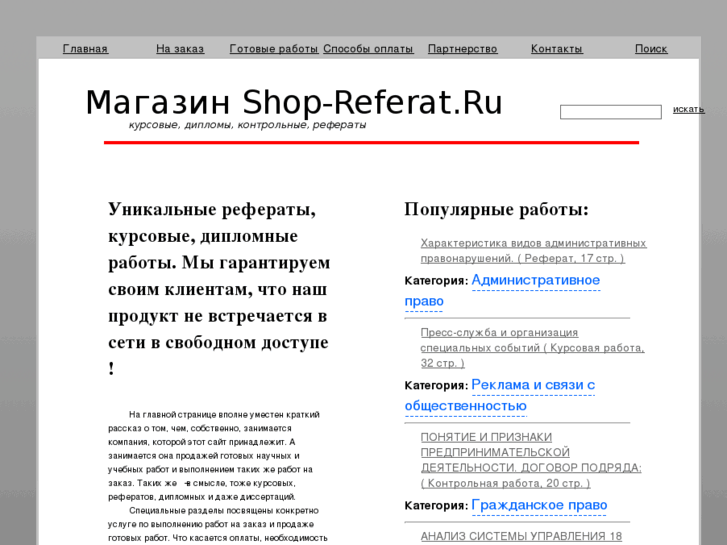
Task: Open category Гражданское право
Action: [x=539, y=505]
